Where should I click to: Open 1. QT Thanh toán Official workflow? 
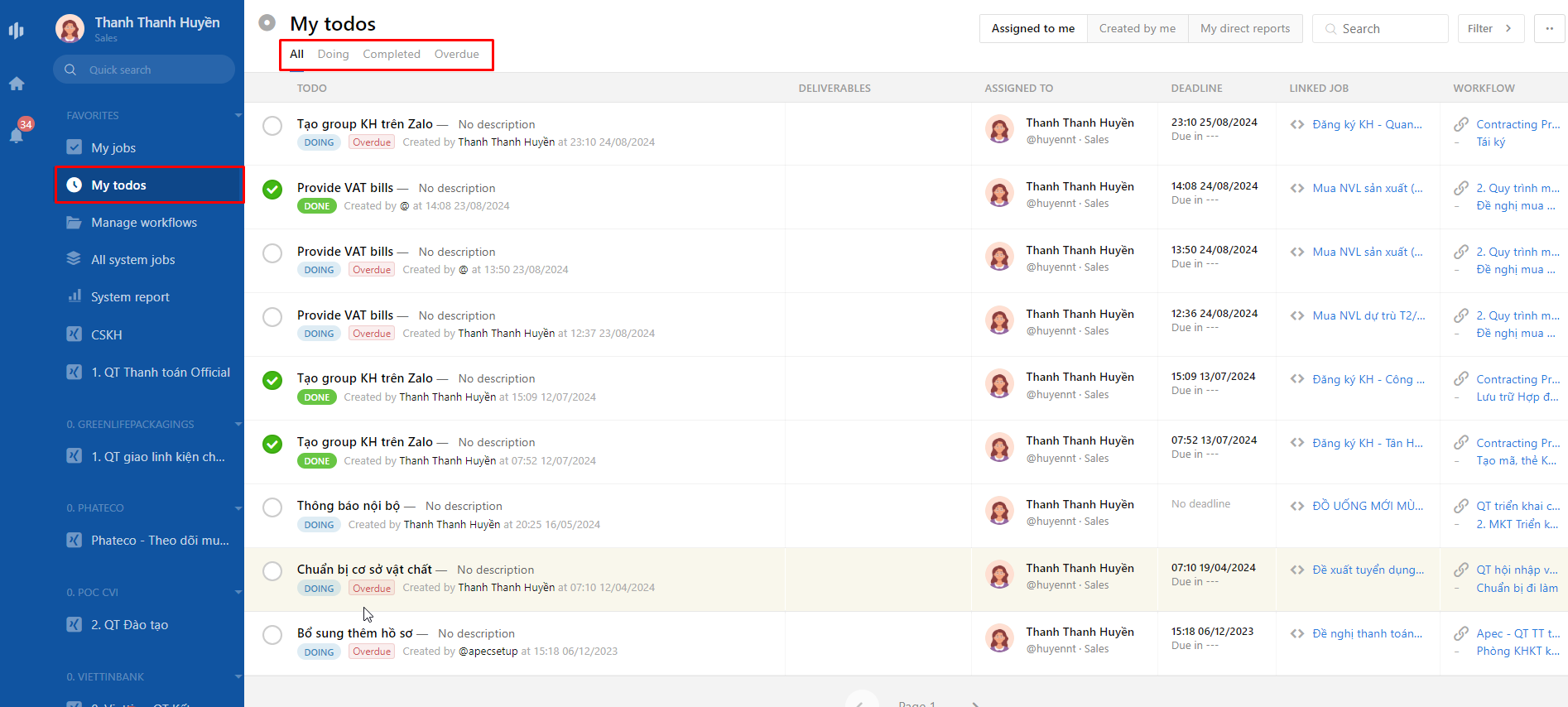point(161,372)
